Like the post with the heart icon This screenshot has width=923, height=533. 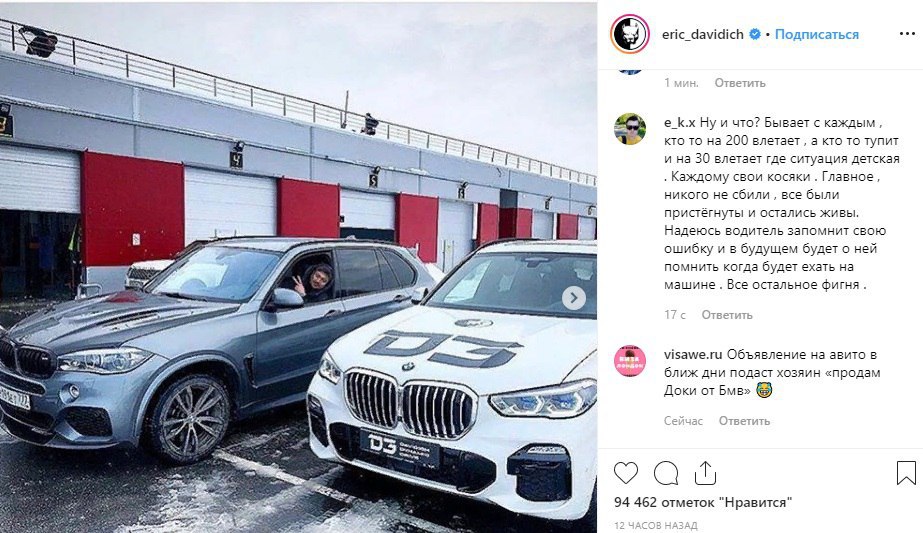[x=626, y=473]
